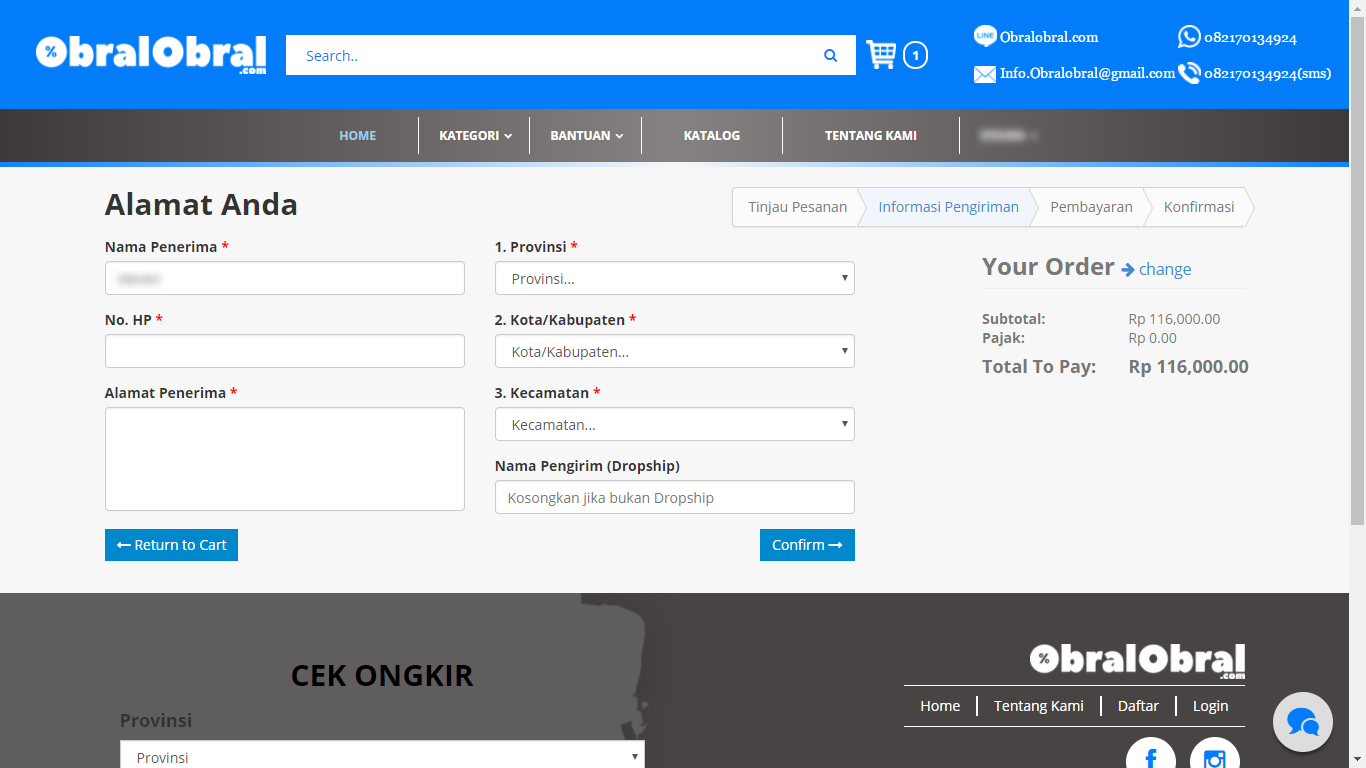Click into the No. HP field

[x=284, y=351]
